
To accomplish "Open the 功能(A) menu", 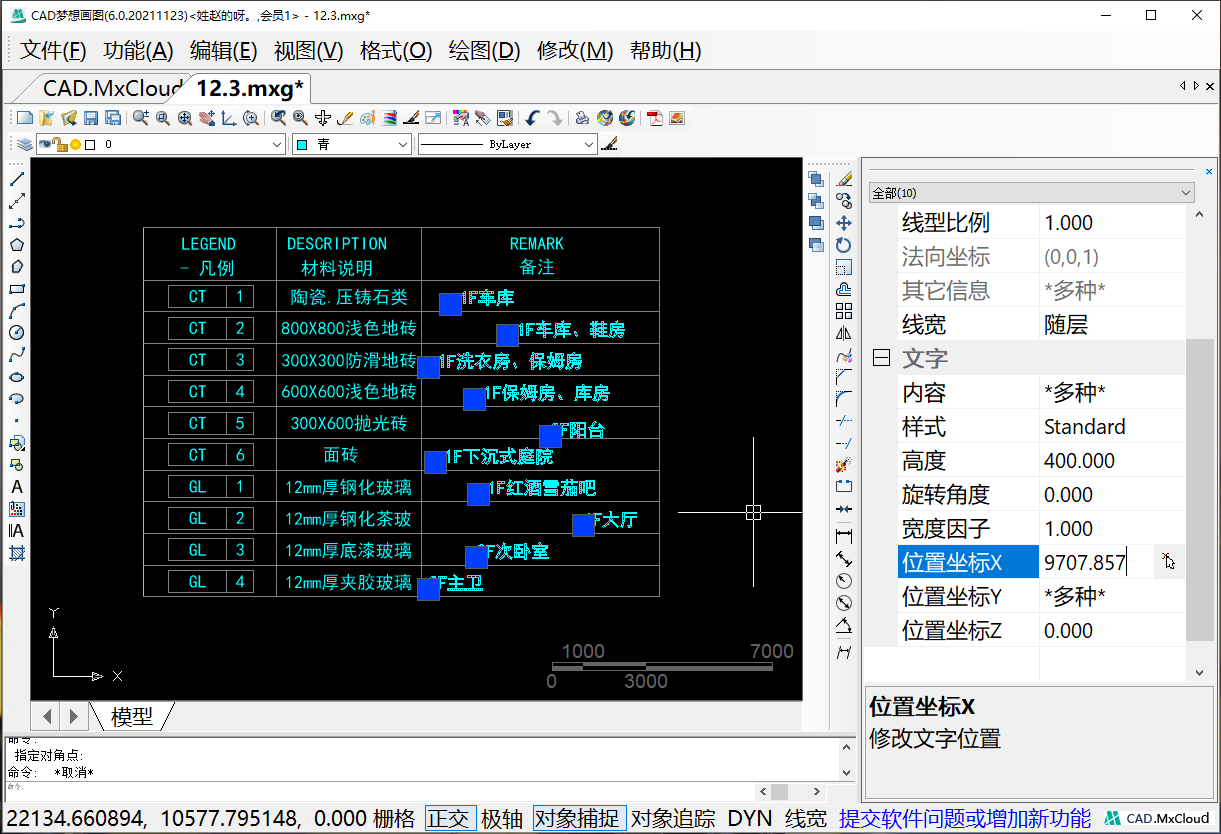I will [138, 51].
